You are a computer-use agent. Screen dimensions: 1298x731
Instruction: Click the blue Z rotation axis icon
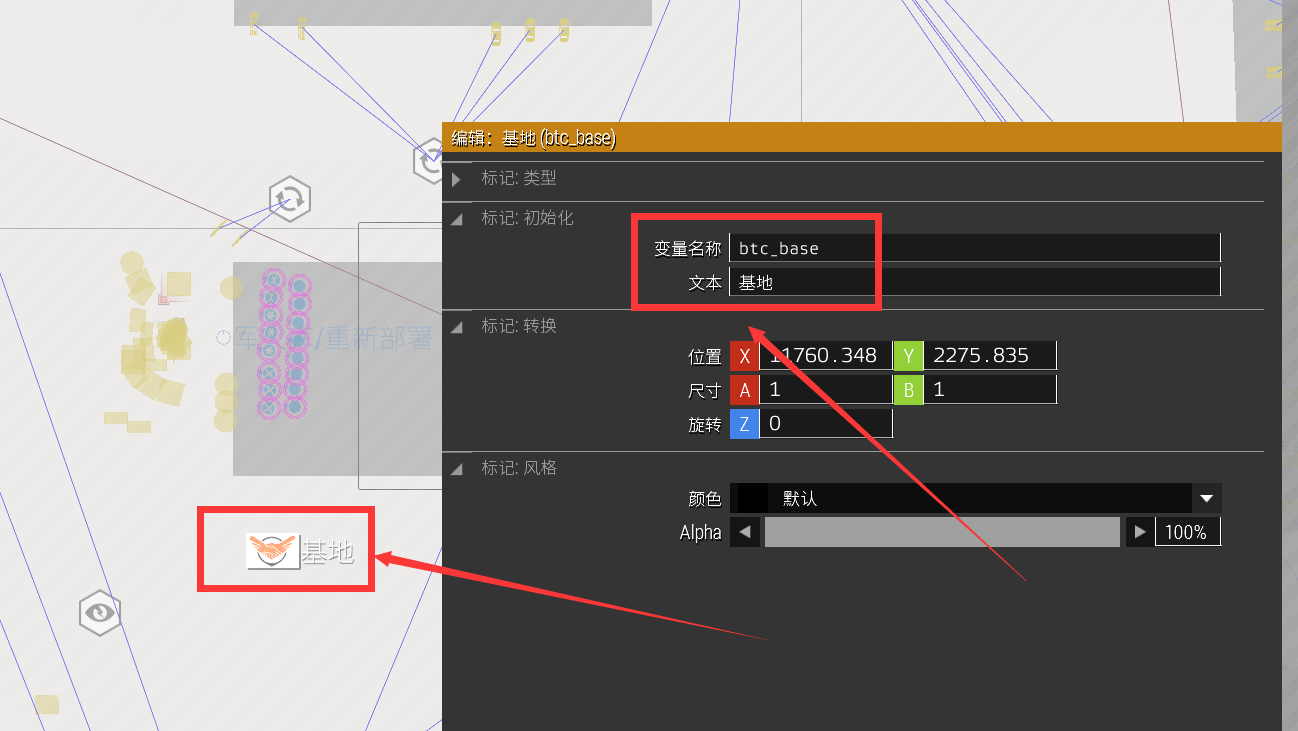click(744, 423)
